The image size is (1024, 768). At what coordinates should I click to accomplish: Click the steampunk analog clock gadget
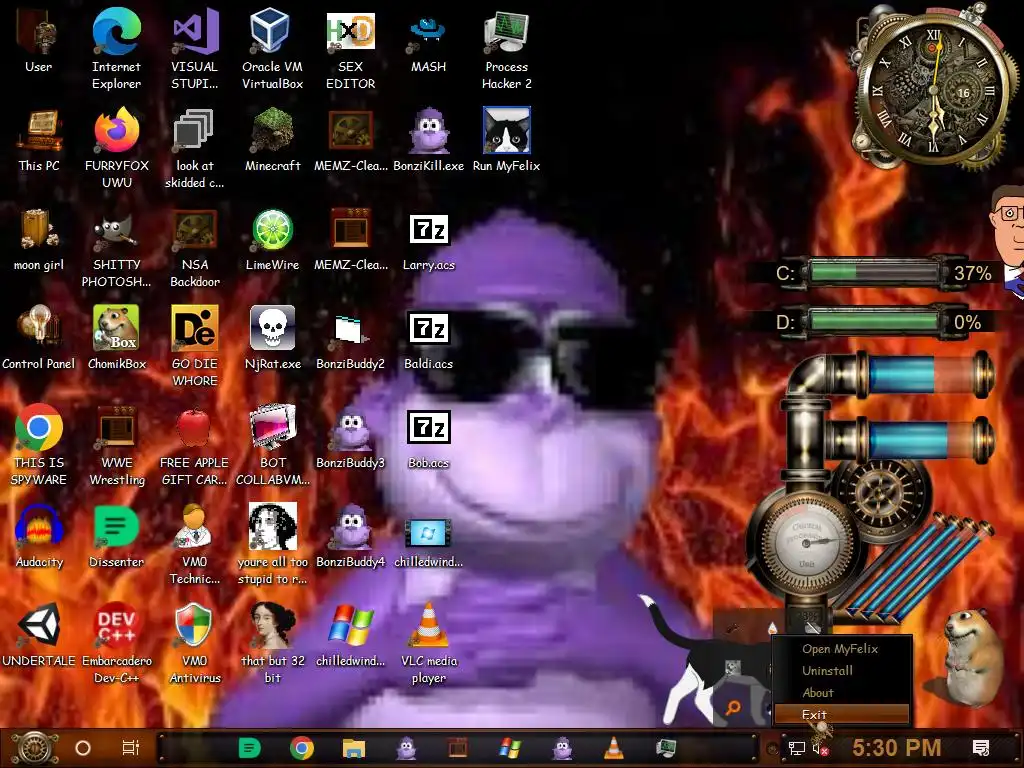coord(934,88)
